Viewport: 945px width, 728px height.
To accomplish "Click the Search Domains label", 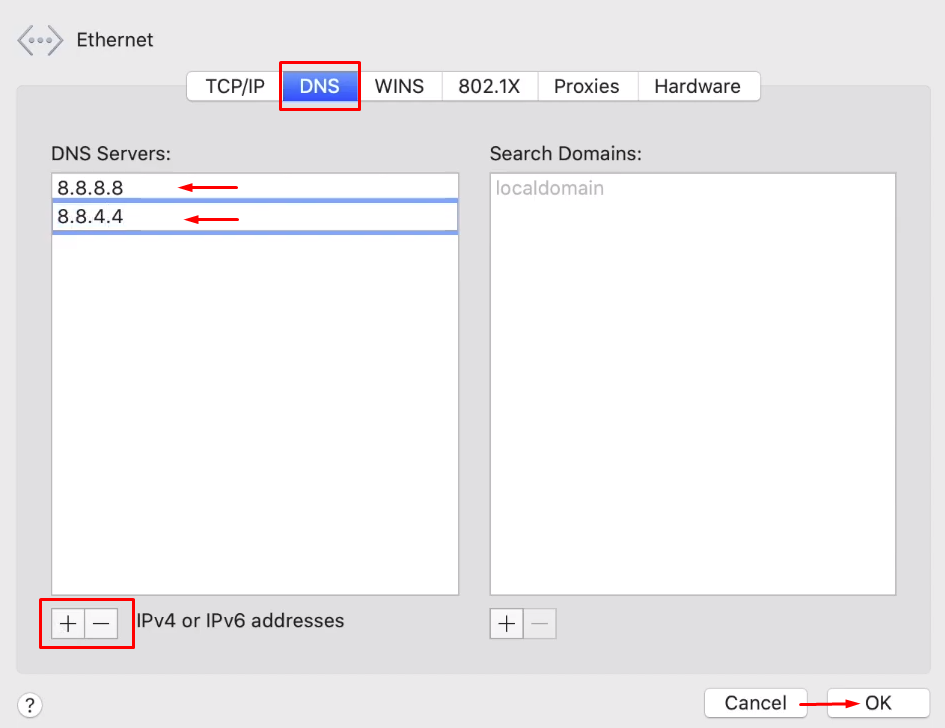I will coord(565,154).
